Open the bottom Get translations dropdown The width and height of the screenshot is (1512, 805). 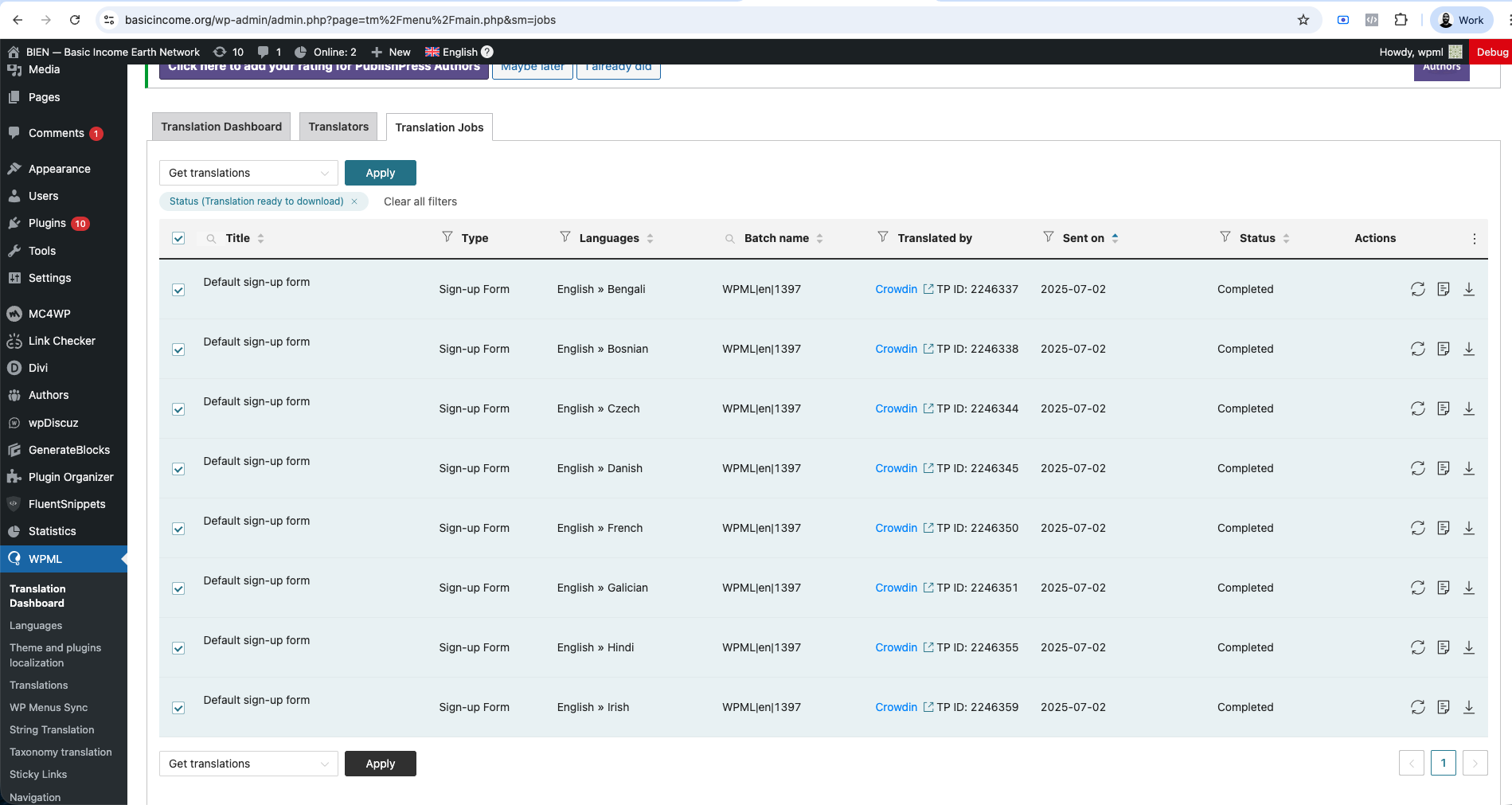tap(248, 764)
